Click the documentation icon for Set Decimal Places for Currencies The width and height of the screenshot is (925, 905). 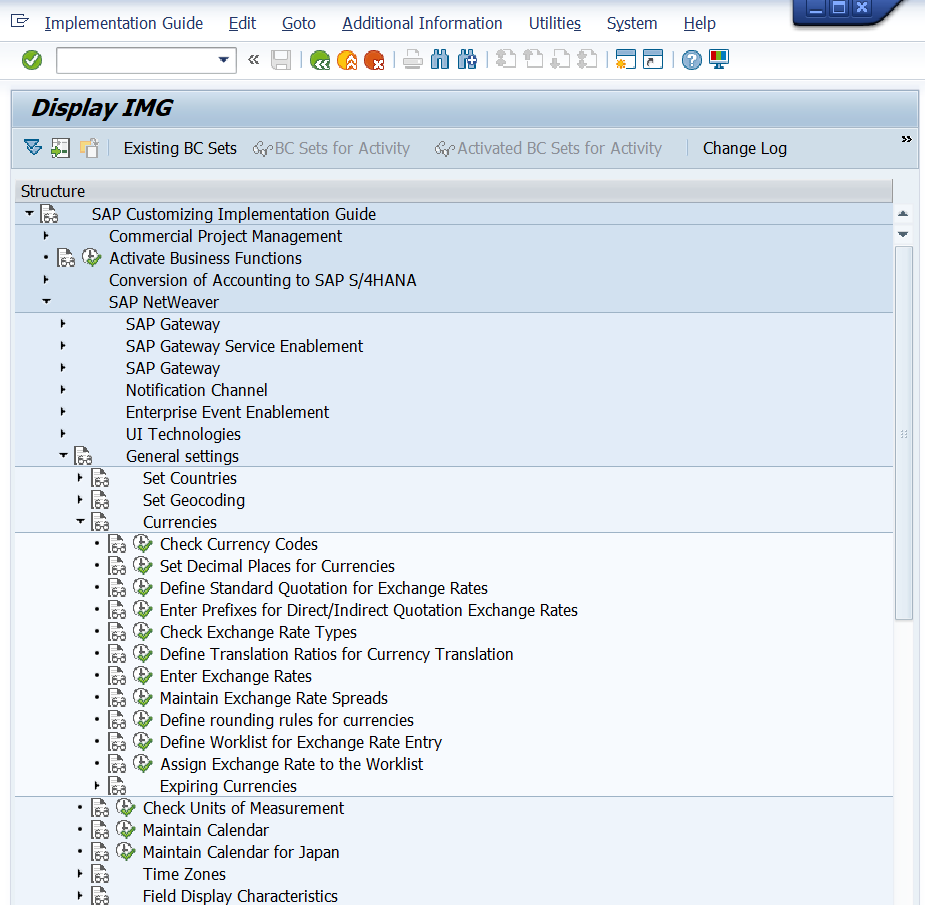coord(117,566)
